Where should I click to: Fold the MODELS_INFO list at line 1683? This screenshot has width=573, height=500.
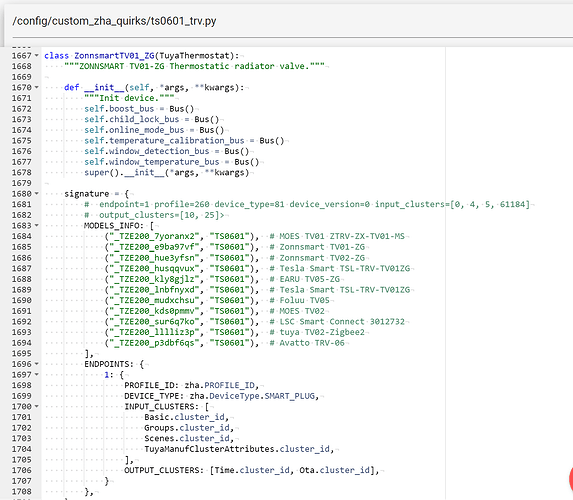coord(37,226)
